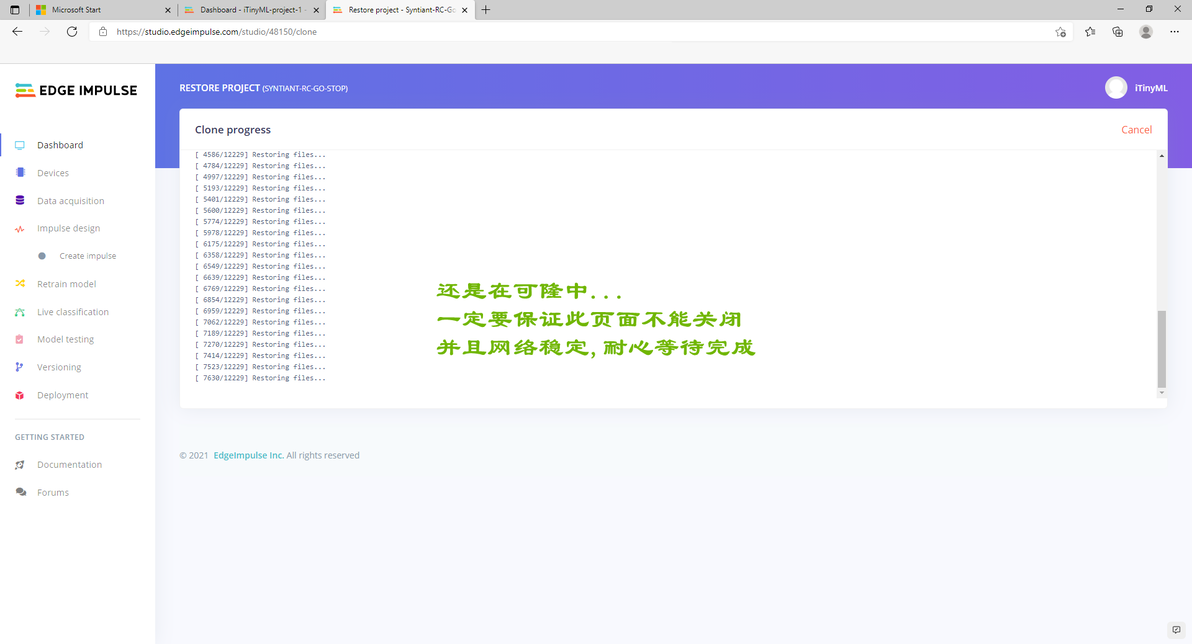Open feedback icon at page bottom corner

pos(1176,630)
